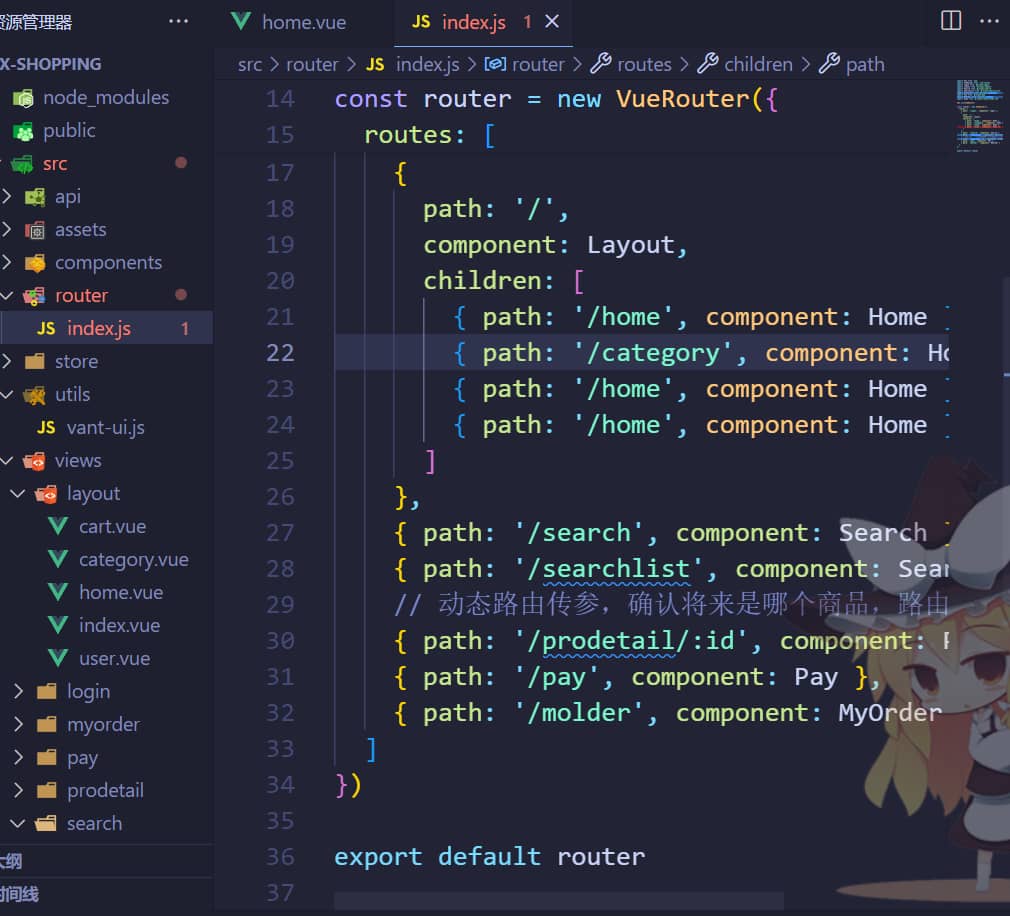
Task: Expand the store folder
Action: tap(7, 362)
